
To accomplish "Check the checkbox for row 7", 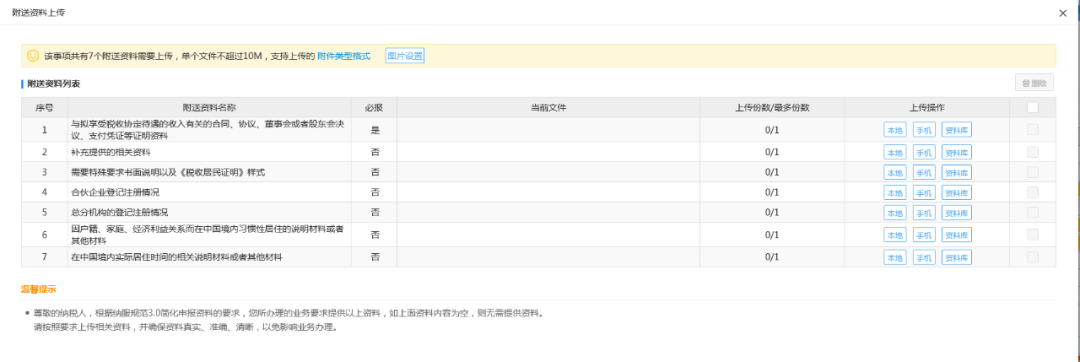I will [1032, 257].
